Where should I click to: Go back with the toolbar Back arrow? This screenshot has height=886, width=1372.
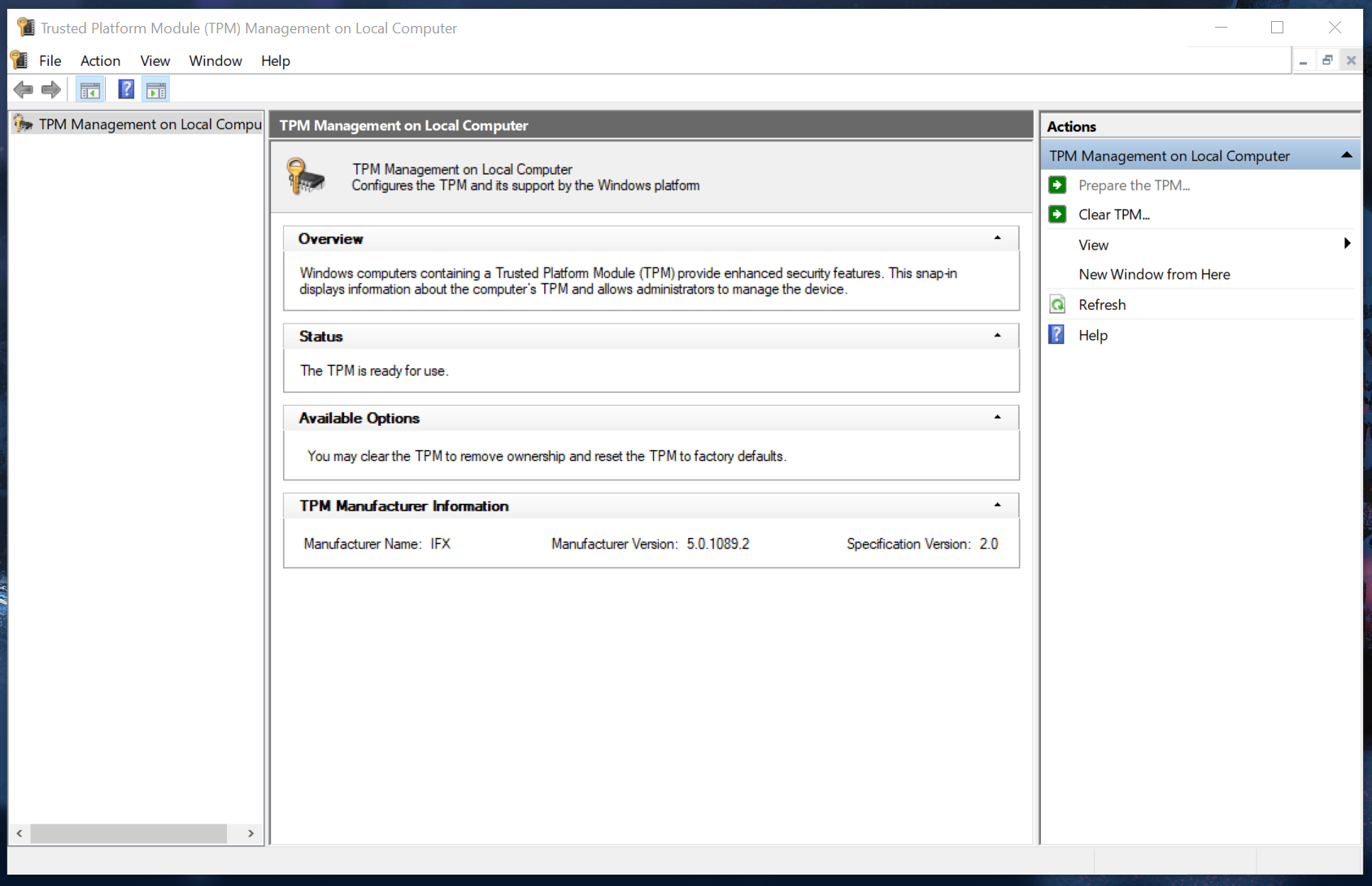(x=23, y=89)
